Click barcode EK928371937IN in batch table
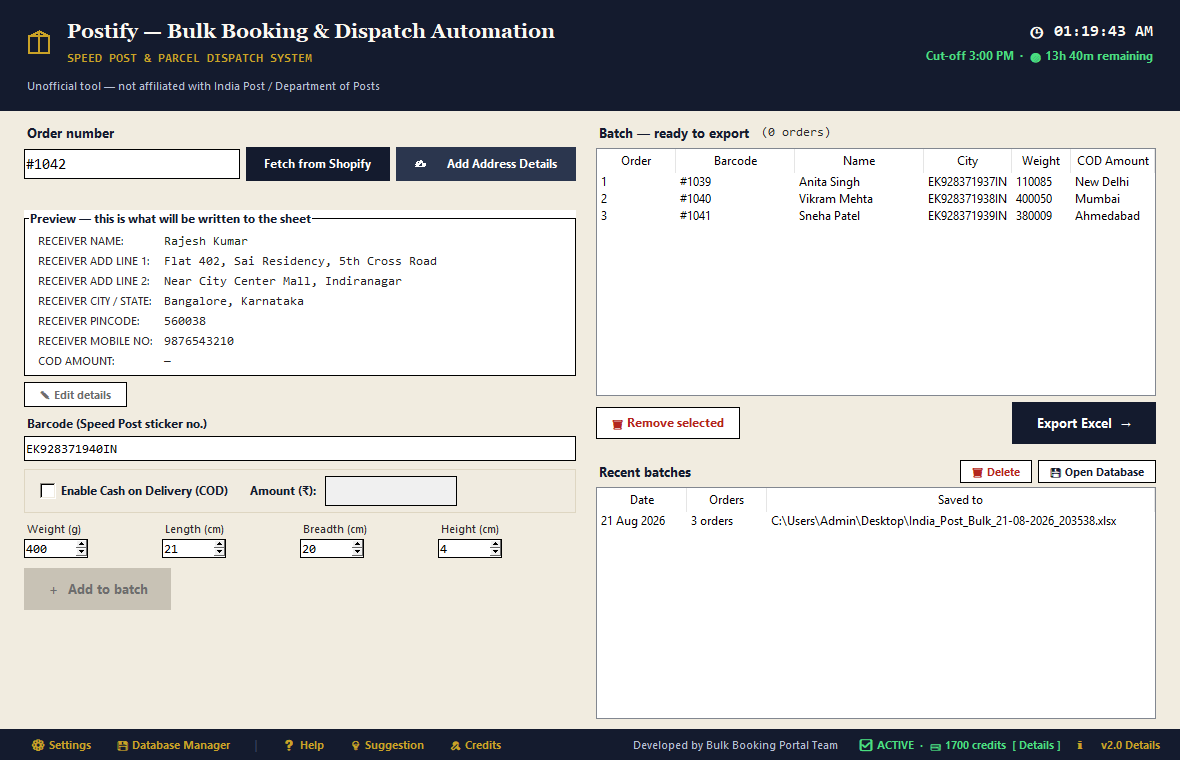The image size is (1180, 760). tap(967, 182)
